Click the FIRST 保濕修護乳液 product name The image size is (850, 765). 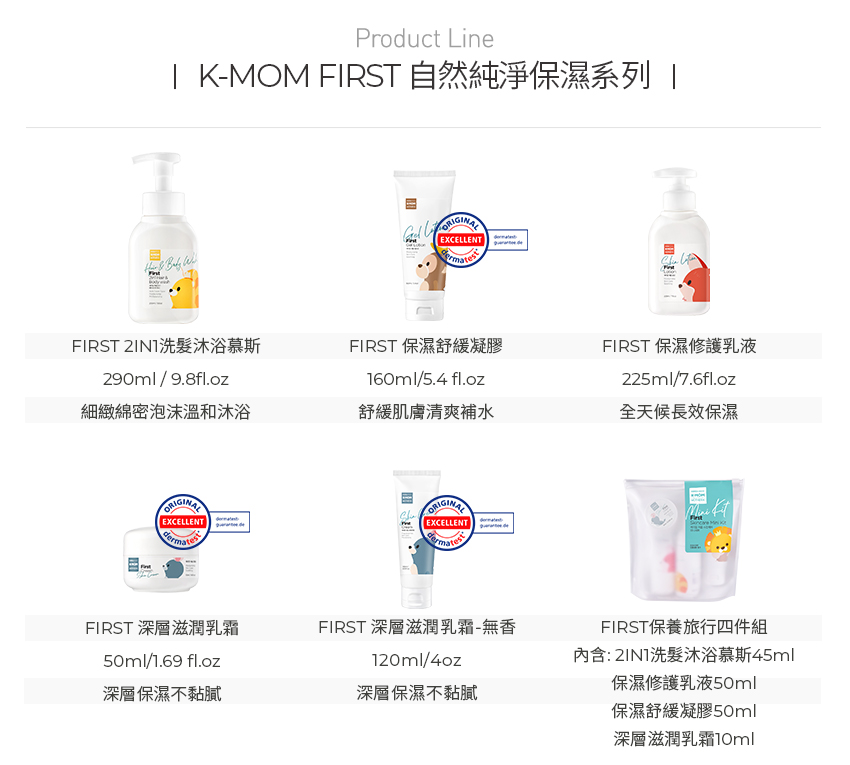click(x=679, y=346)
